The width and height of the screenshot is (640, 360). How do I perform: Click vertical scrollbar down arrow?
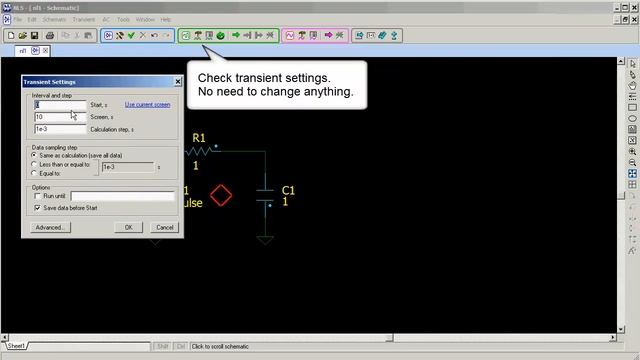621,329
